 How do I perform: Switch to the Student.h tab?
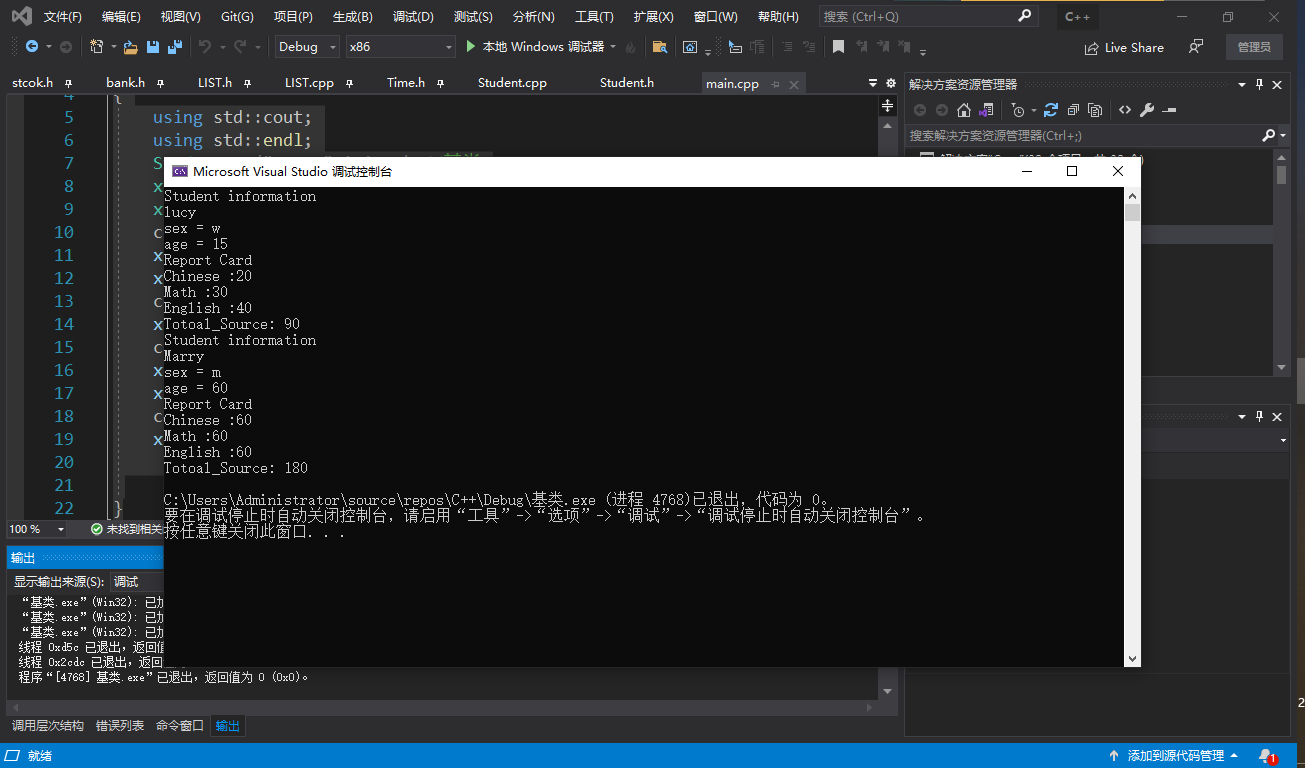click(627, 83)
